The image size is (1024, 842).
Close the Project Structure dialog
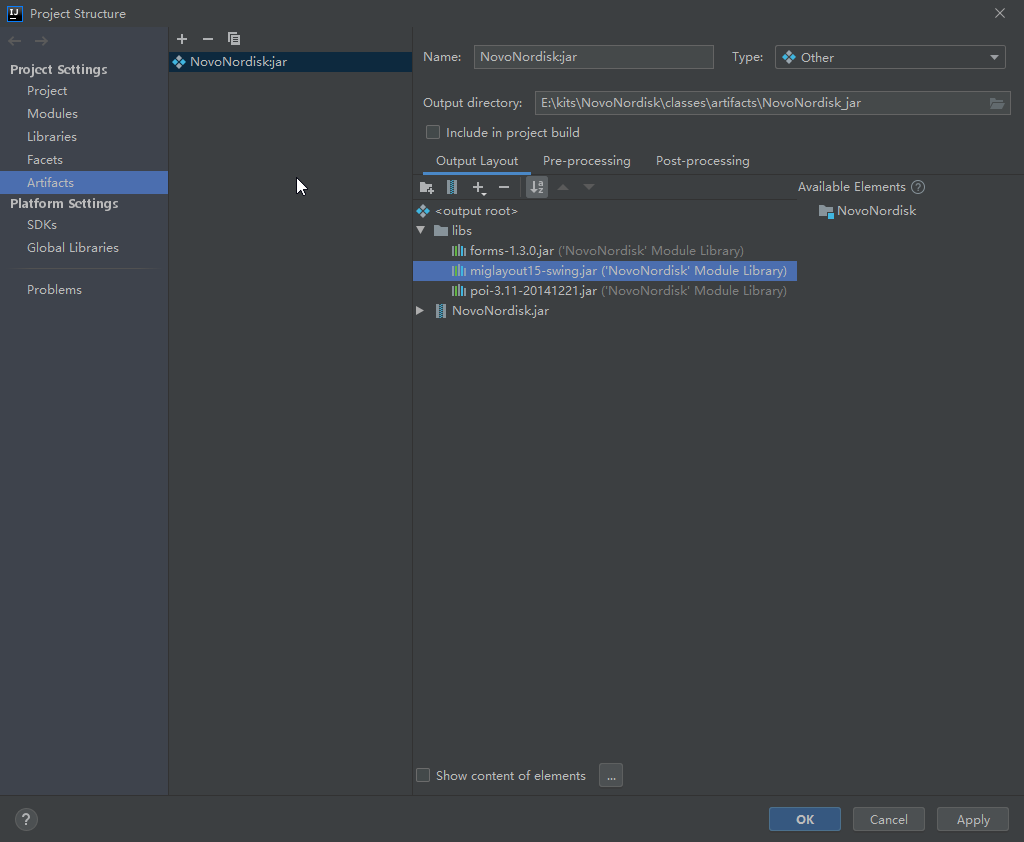coord(999,13)
